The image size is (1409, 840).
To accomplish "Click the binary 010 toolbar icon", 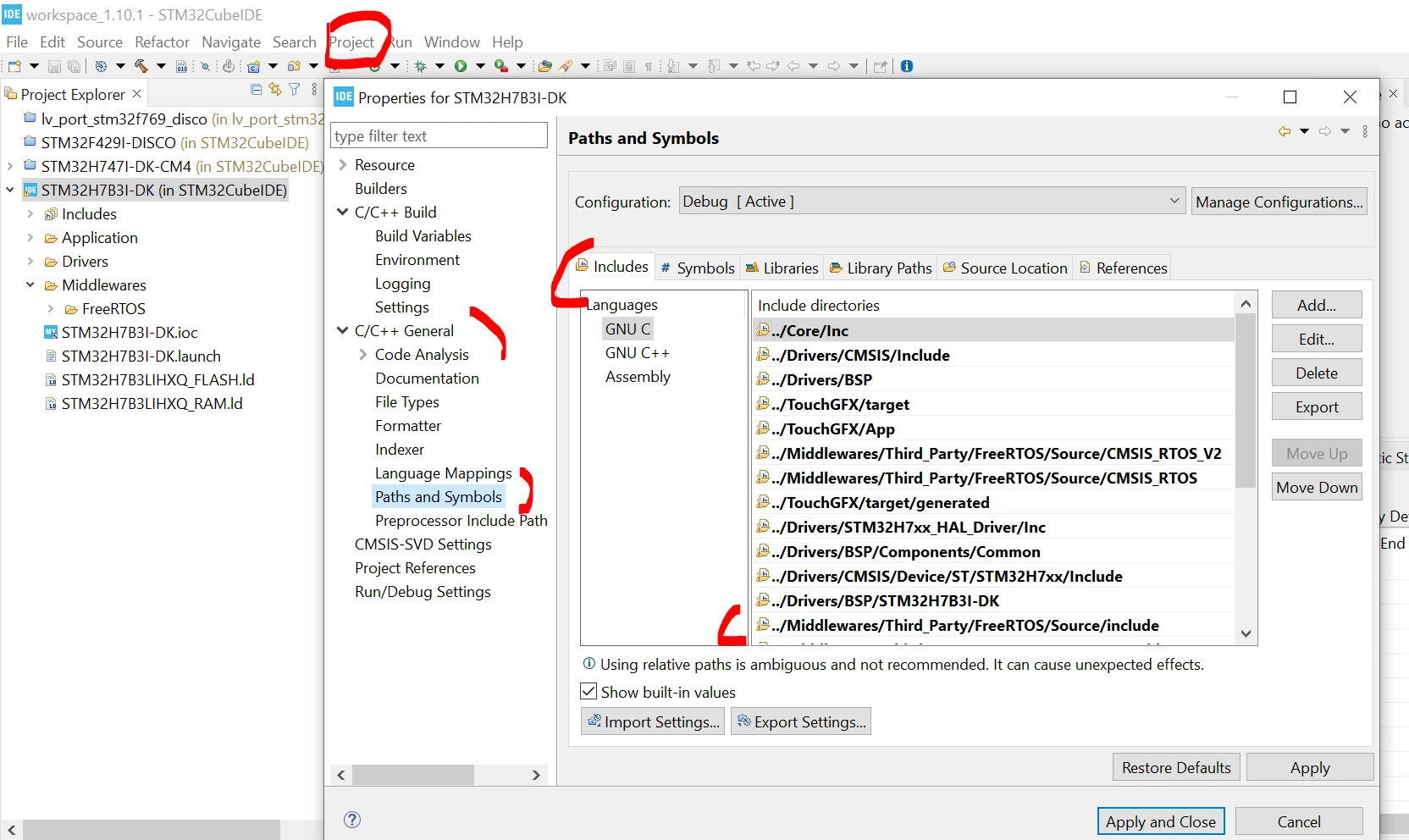I will point(181,66).
